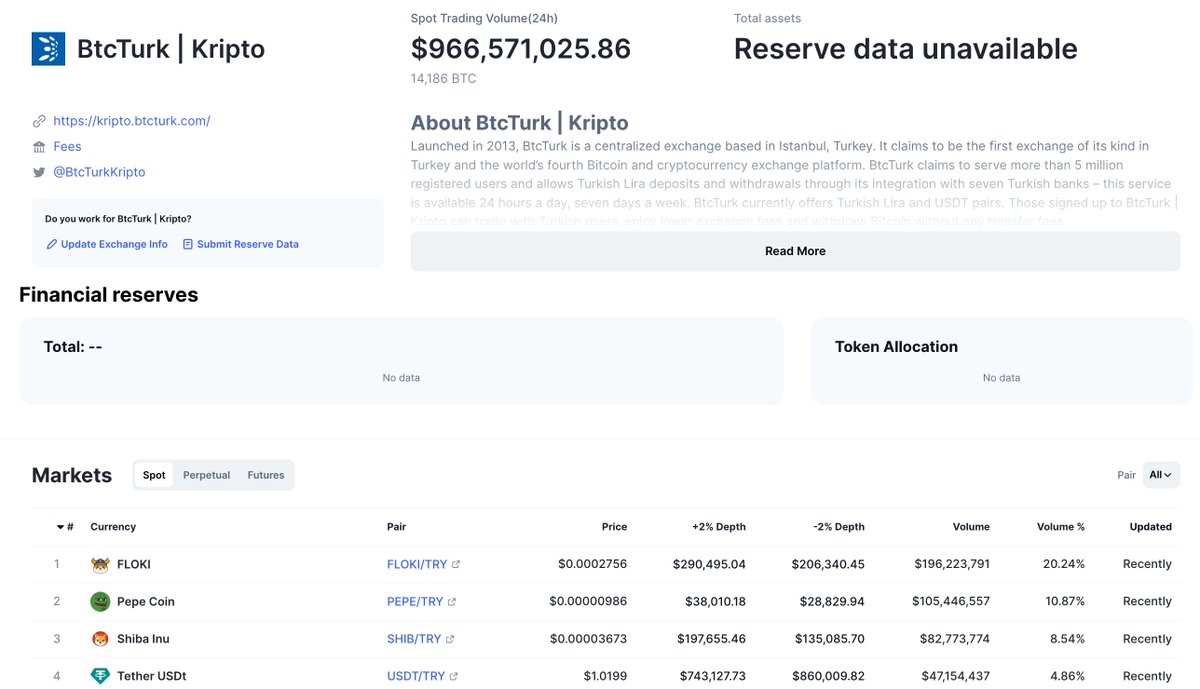Open the Pair filter All dropdown
Viewport: 1200px width, 689px height.
tap(1160, 475)
